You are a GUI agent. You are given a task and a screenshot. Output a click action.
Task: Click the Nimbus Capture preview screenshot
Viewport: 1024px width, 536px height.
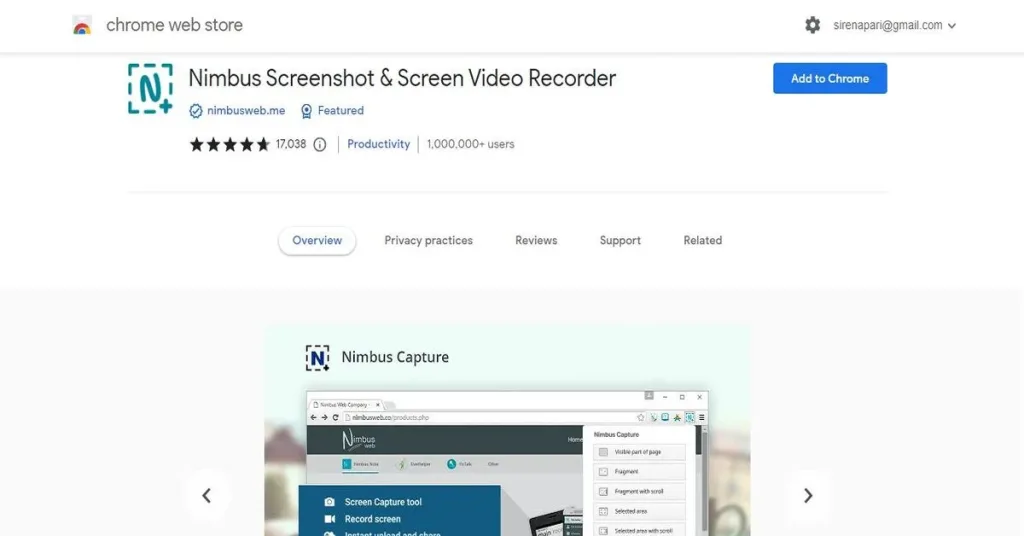tap(507, 430)
